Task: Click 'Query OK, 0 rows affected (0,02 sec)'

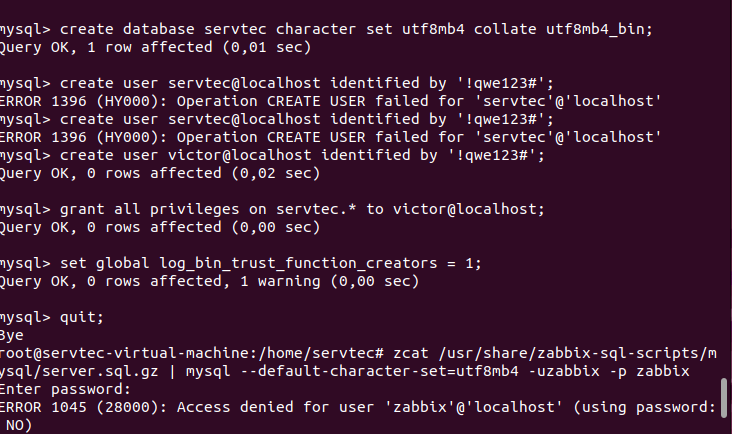Action: point(160,173)
